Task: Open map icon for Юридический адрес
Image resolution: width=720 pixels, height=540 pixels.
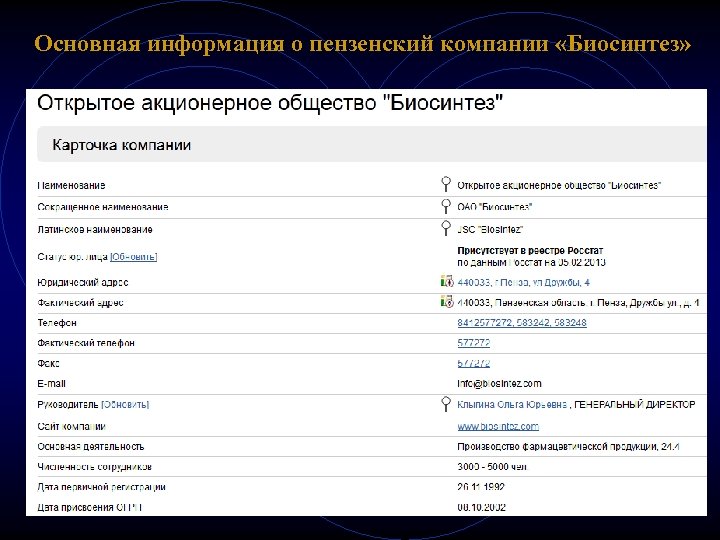Action: point(447,281)
